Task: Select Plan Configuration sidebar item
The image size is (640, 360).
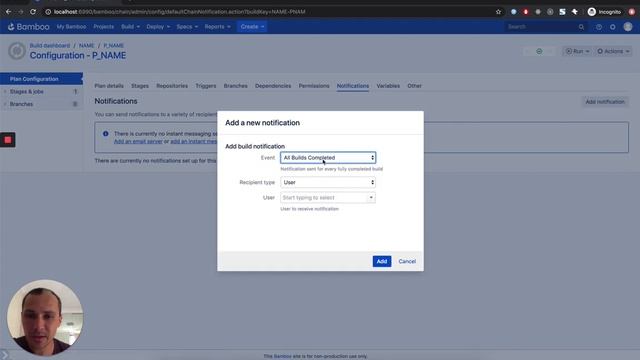Action: (41, 79)
